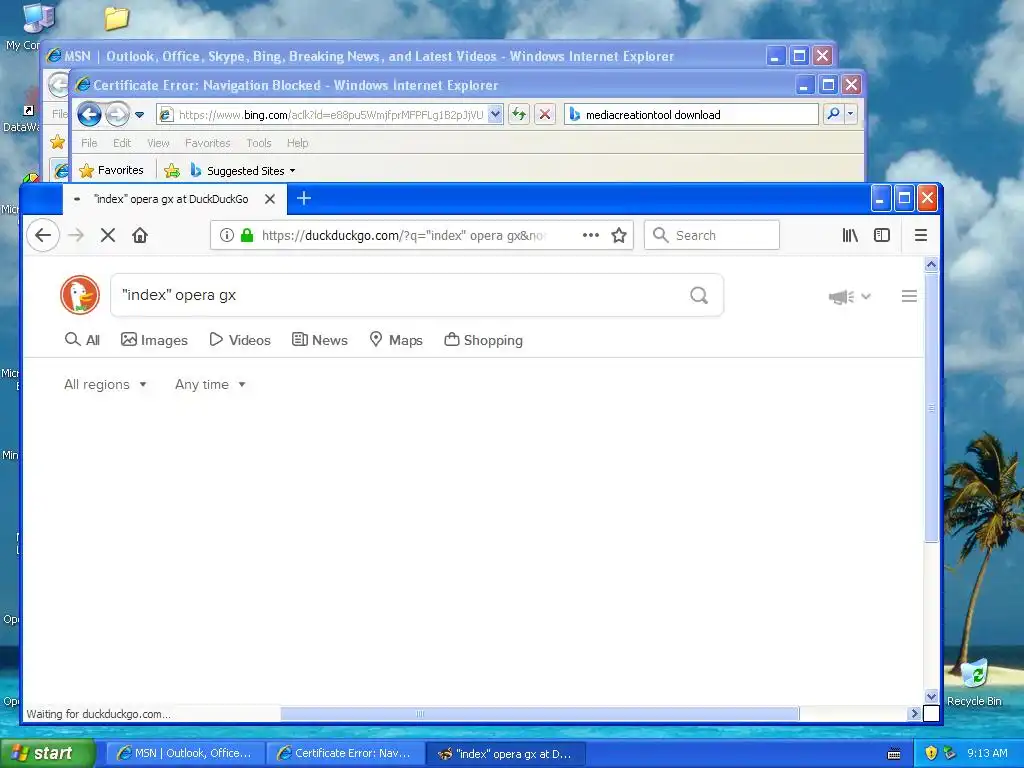Image resolution: width=1024 pixels, height=768 pixels.
Task: Switch to News results
Action: tap(319, 340)
